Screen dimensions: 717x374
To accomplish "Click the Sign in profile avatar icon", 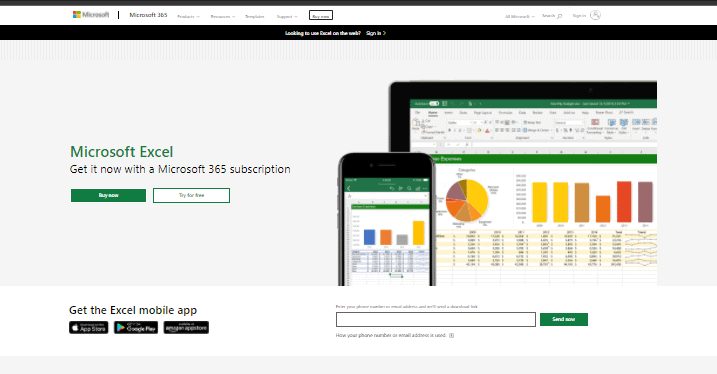I will pos(595,15).
